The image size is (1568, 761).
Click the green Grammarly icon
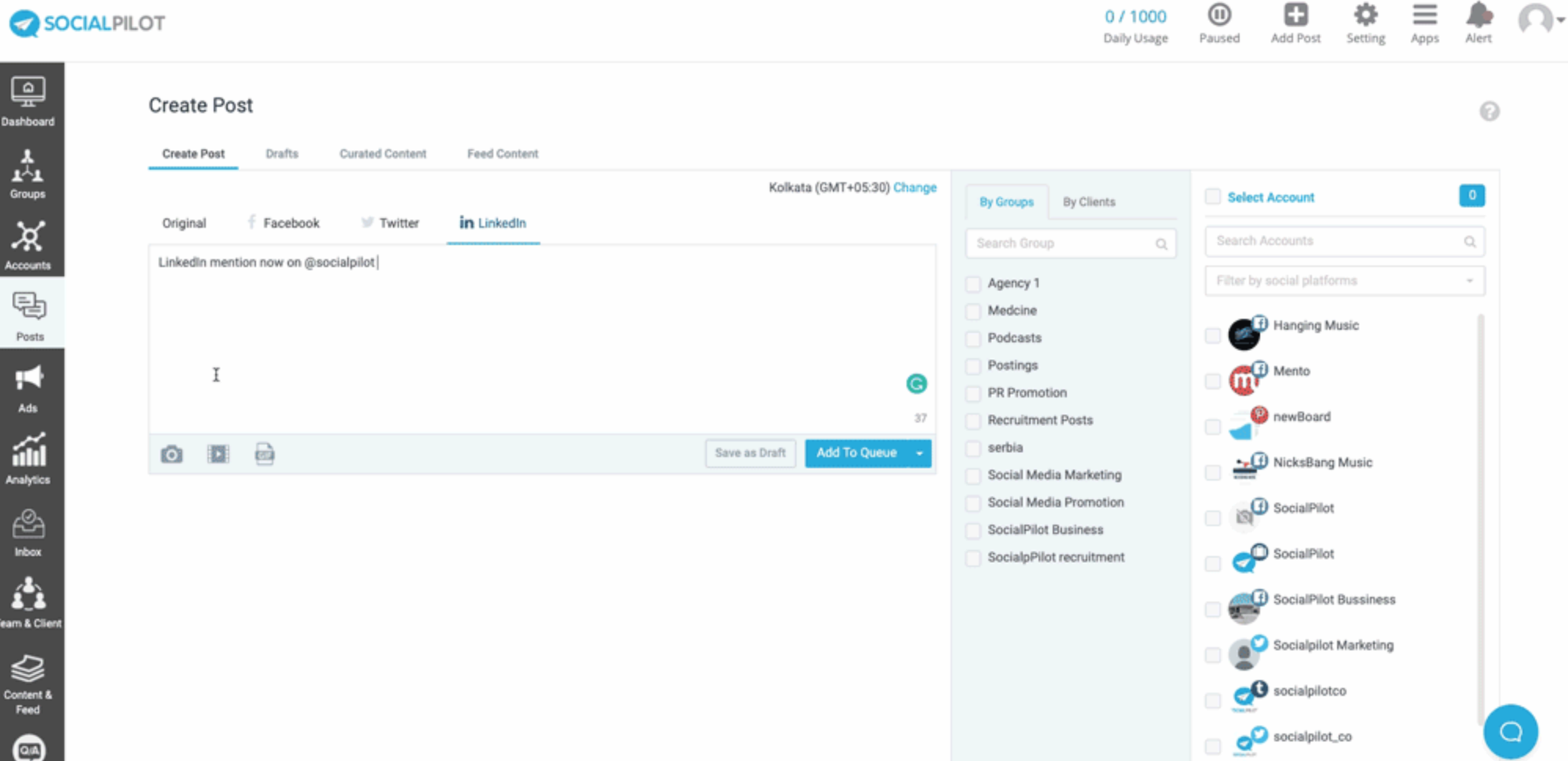(x=916, y=383)
